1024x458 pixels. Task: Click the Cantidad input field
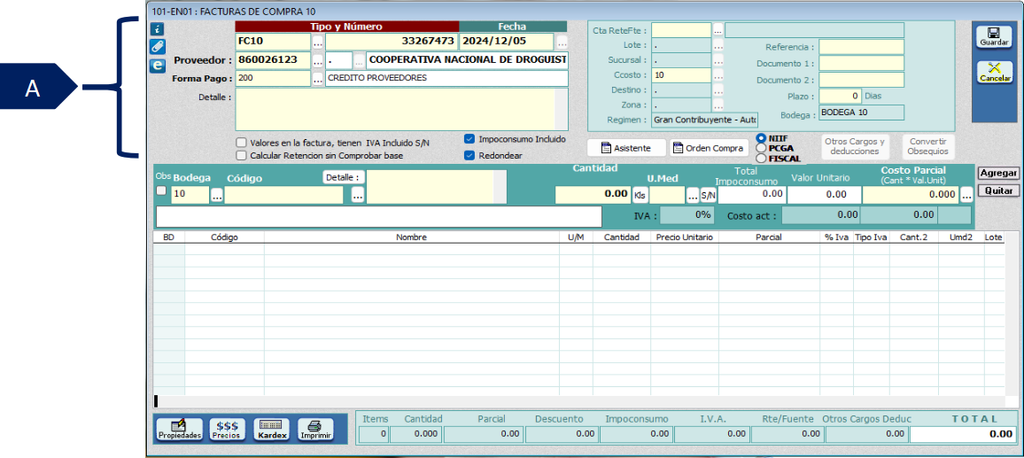pos(592,195)
